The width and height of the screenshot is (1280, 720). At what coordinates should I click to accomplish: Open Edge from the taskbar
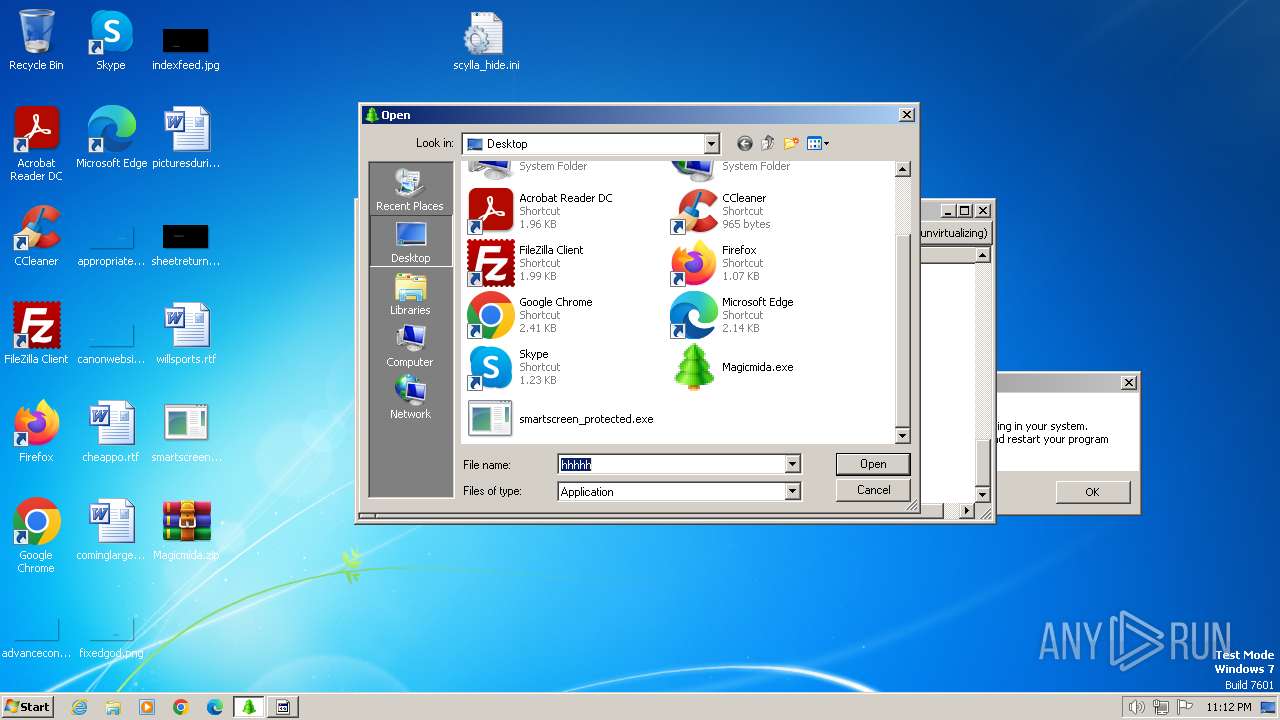(x=215, y=707)
